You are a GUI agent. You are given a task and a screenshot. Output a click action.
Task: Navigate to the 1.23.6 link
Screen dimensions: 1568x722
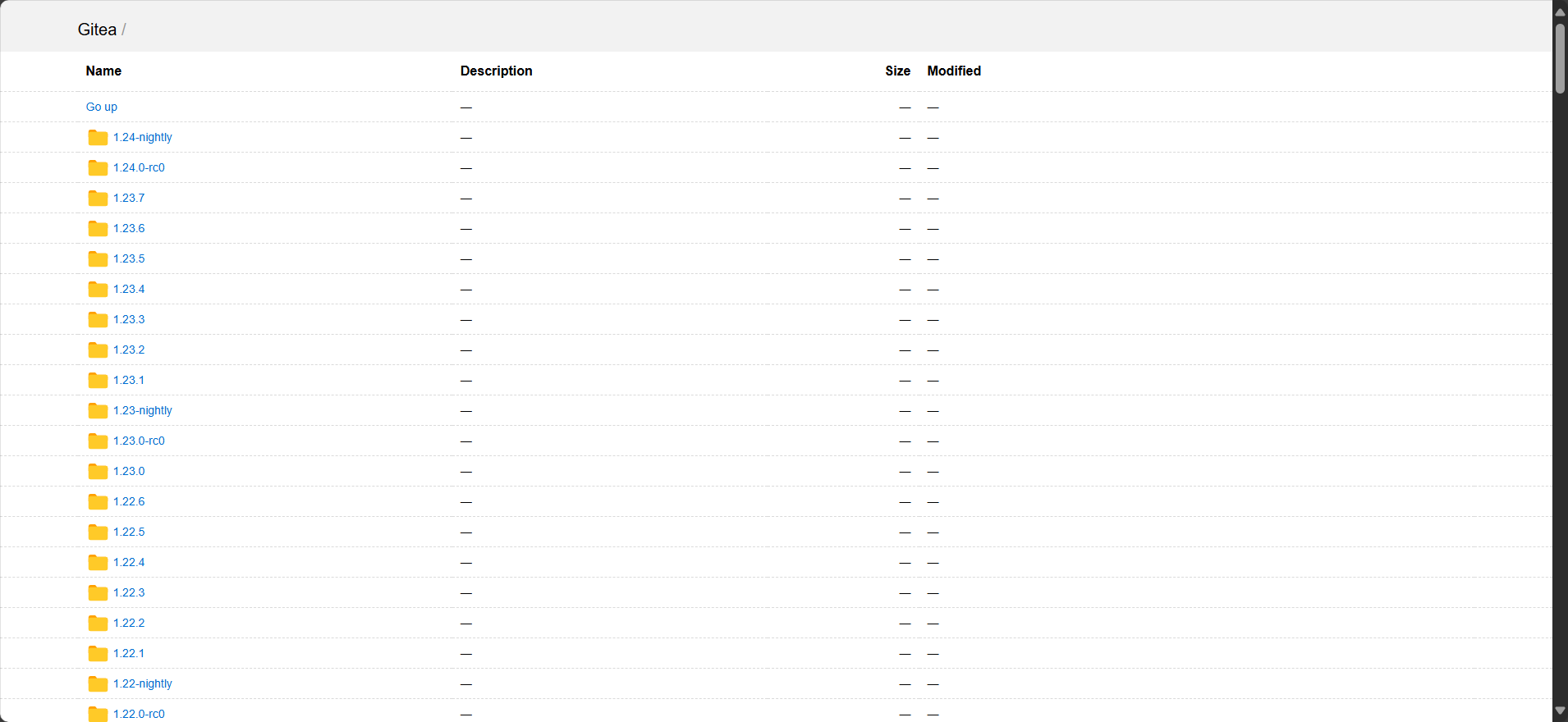click(x=129, y=228)
